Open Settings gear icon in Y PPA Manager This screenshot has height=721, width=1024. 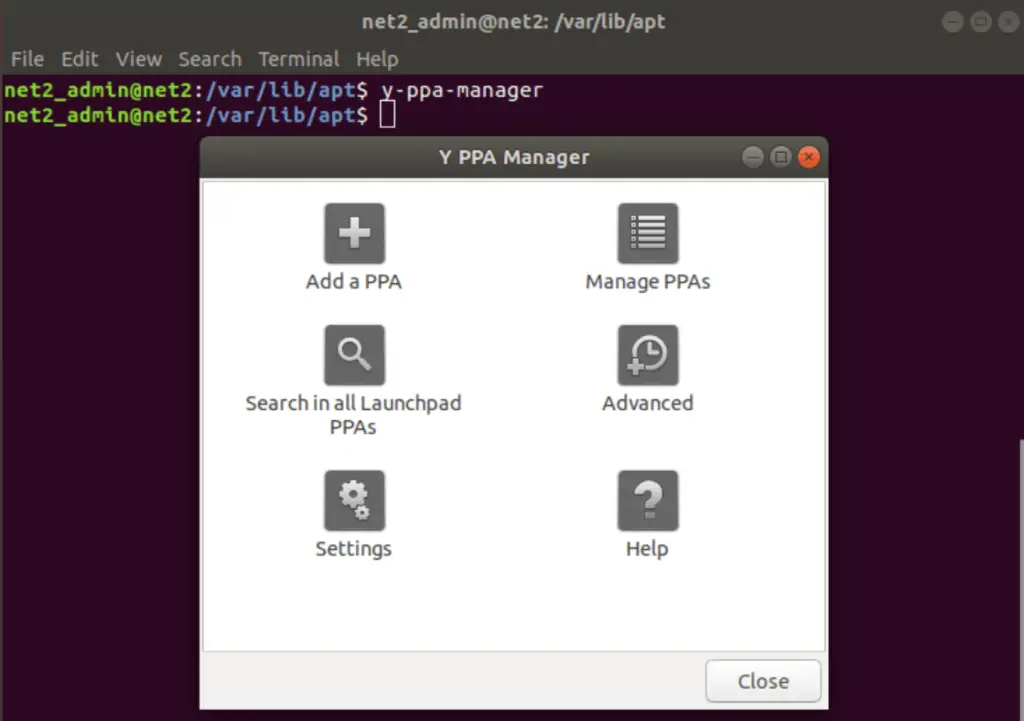pyautogui.click(x=354, y=500)
